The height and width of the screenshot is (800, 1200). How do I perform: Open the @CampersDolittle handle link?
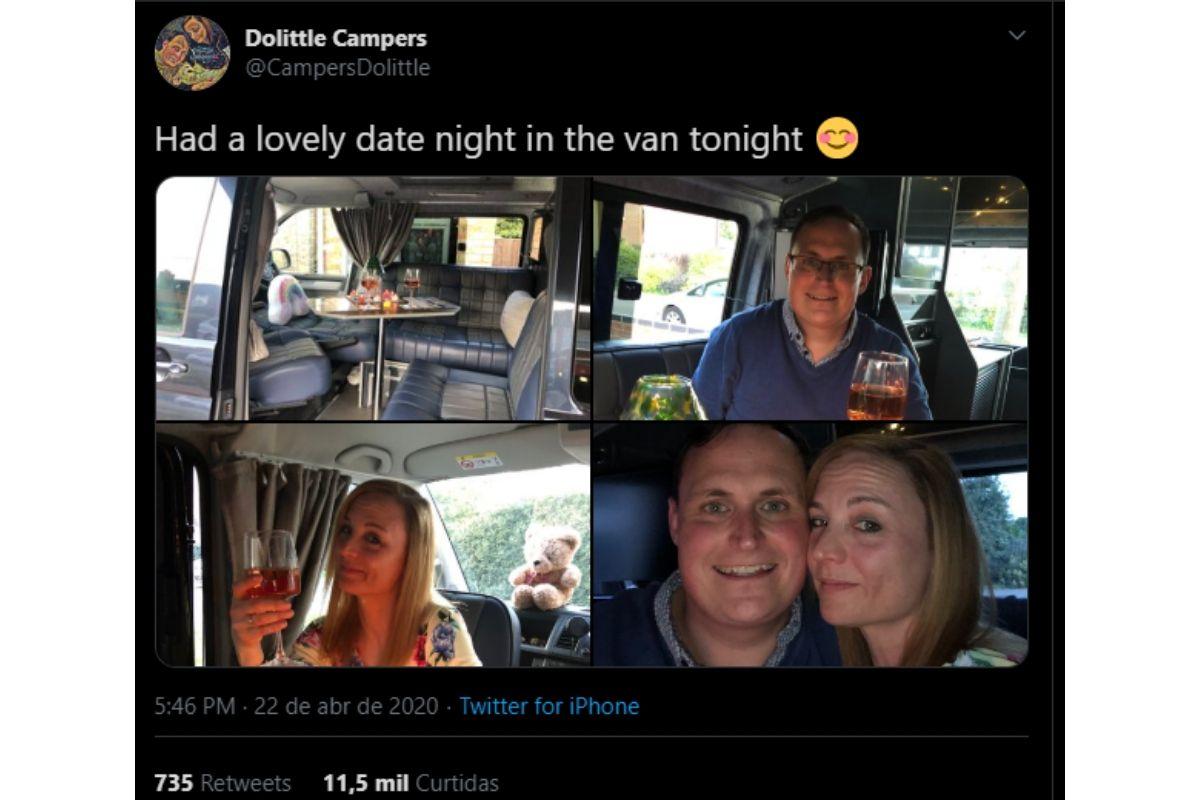337,68
